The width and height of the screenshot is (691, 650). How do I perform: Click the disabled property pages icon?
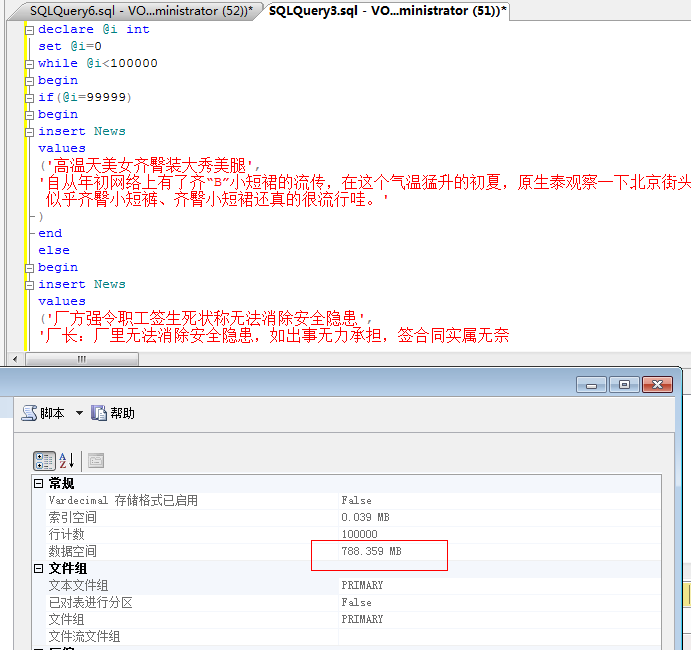coord(96,461)
